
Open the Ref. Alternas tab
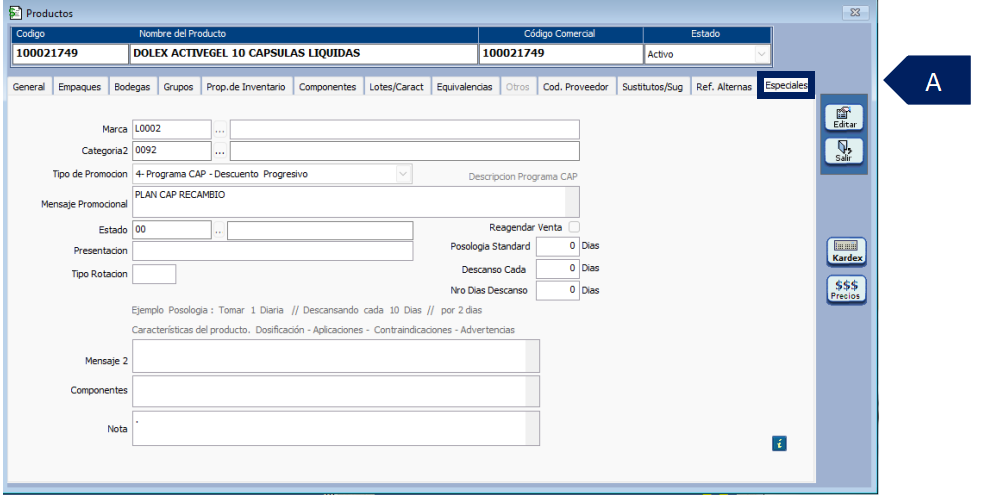point(724,87)
